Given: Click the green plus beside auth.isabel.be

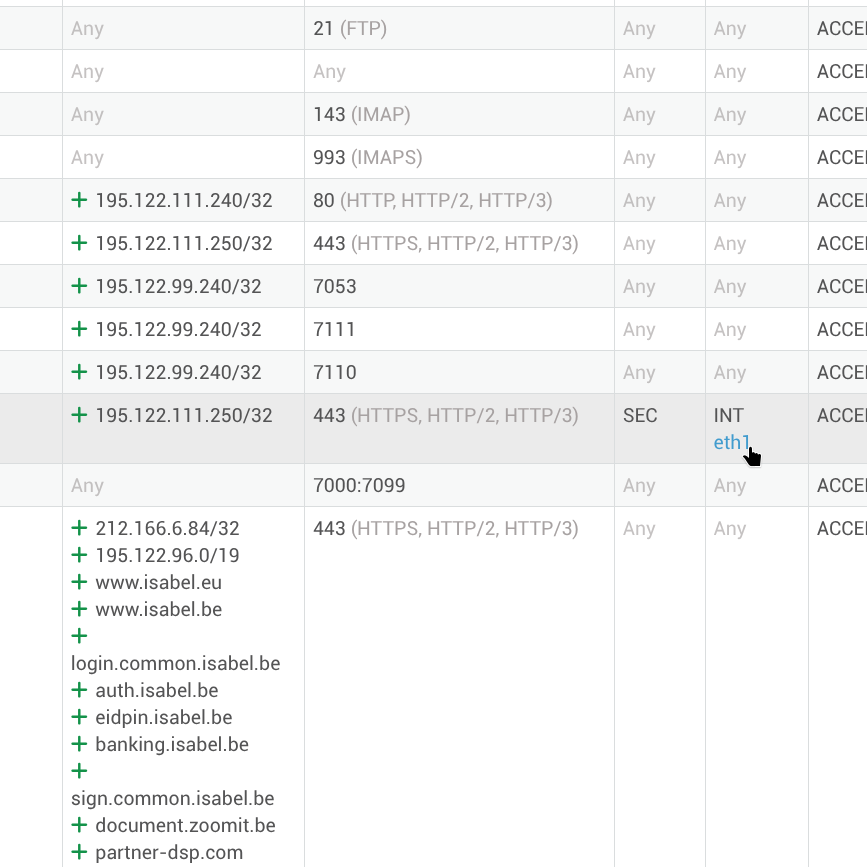Looking at the screenshot, I should coord(79,690).
